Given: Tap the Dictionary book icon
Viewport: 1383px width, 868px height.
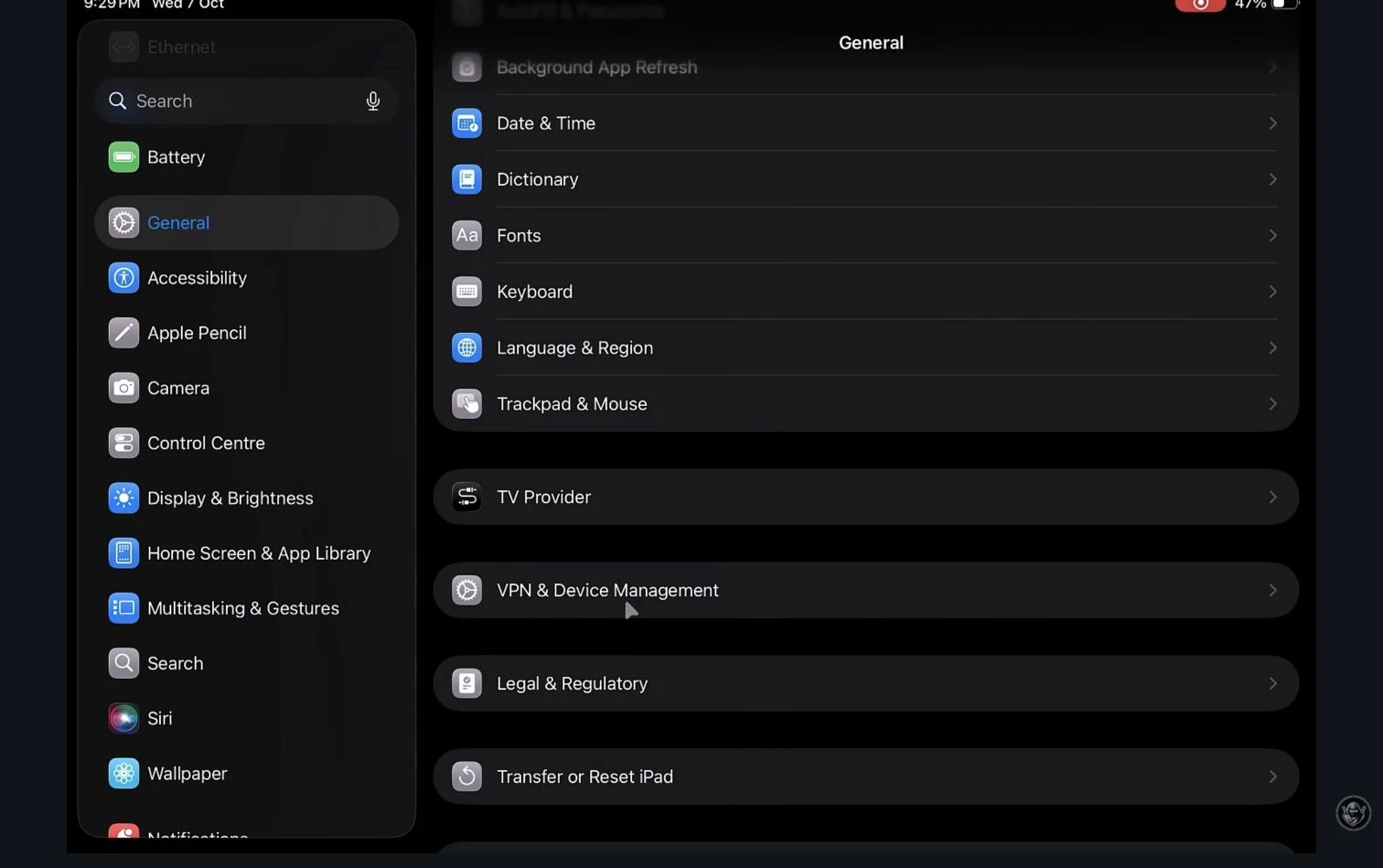Looking at the screenshot, I should 466,179.
